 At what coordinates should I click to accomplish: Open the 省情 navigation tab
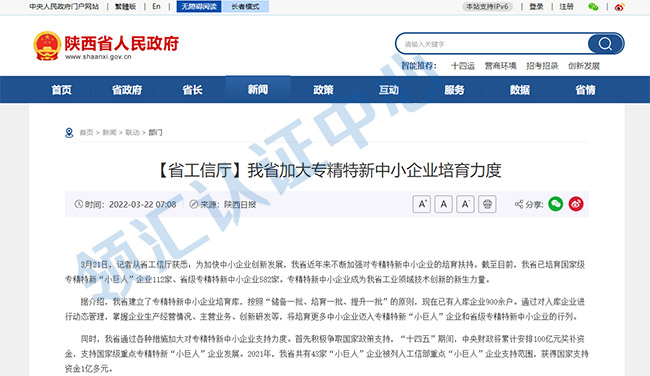[x=585, y=90]
